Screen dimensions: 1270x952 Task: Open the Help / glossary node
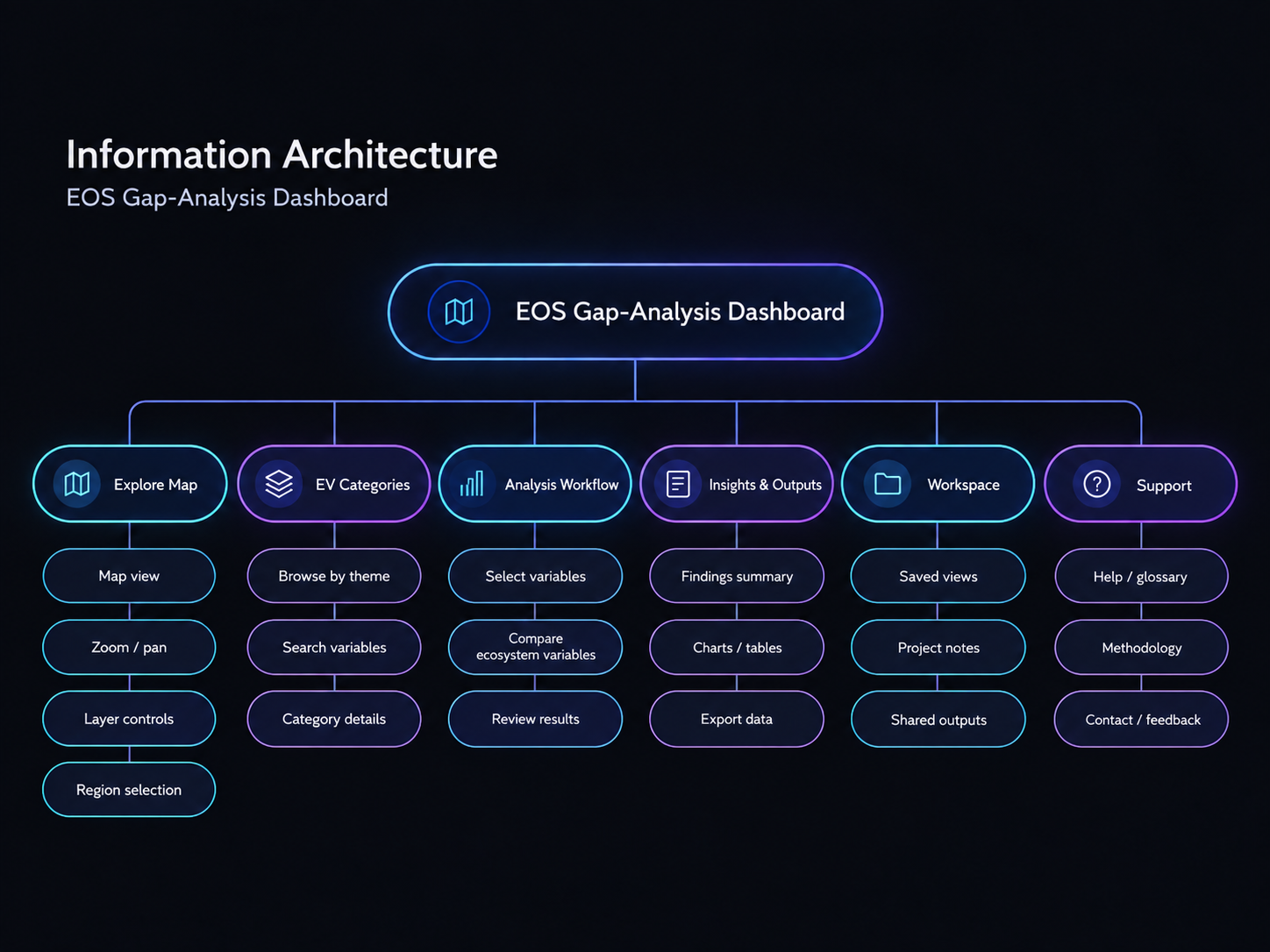pyautogui.click(x=1141, y=576)
